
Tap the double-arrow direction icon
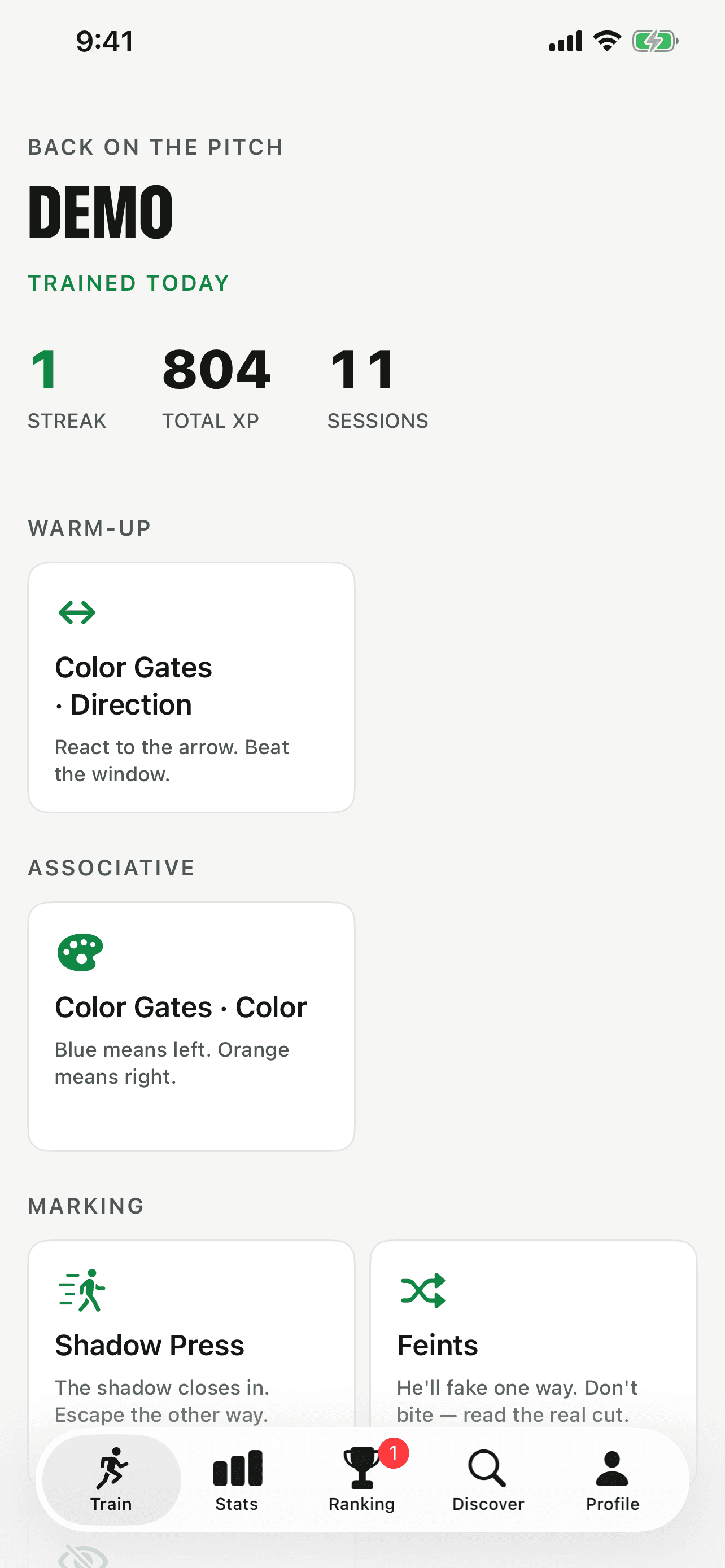pyautogui.click(x=77, y=612)
